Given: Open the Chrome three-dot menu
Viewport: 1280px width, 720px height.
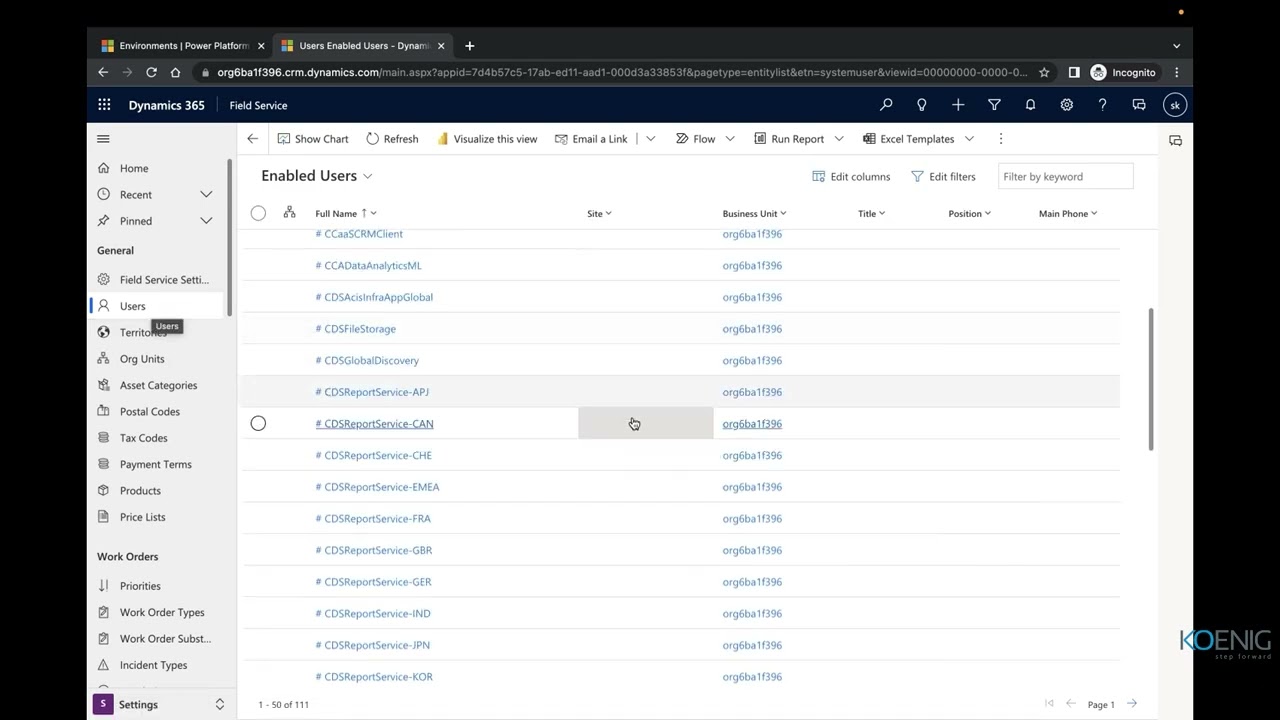Looking at the screenshot, I should 1177,72.
